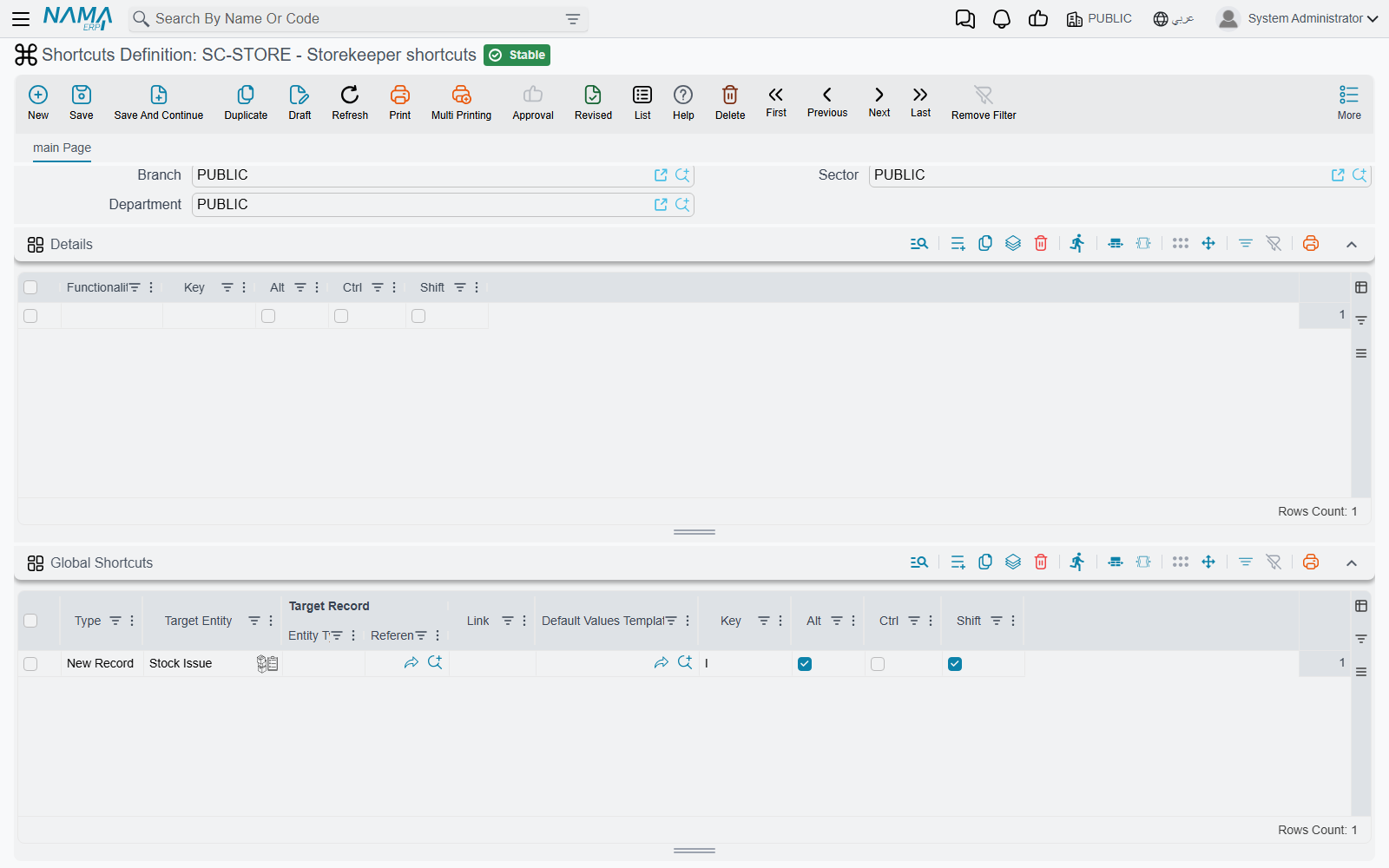Uncheck Alt for Stock Issue shortcut
Image resolution: width=1389 pixels, height=868 pixels.
805,664
